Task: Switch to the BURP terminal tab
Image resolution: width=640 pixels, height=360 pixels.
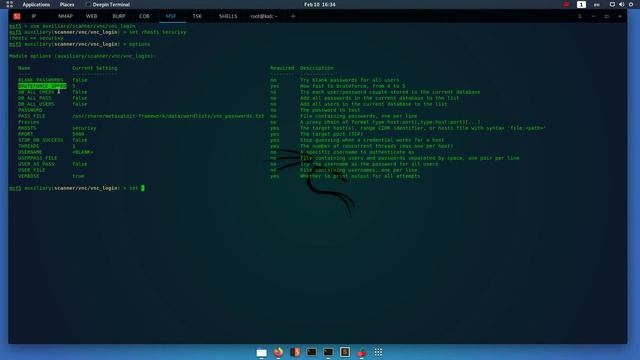Action: pos(119,16)
